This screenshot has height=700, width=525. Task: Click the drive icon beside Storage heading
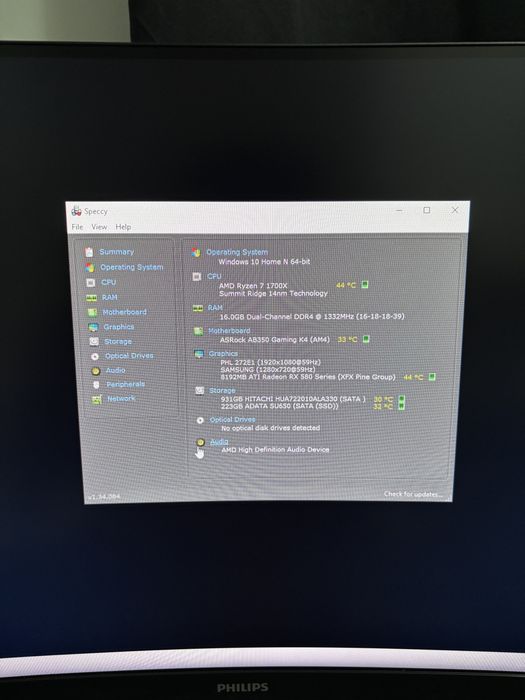[200, 391]
